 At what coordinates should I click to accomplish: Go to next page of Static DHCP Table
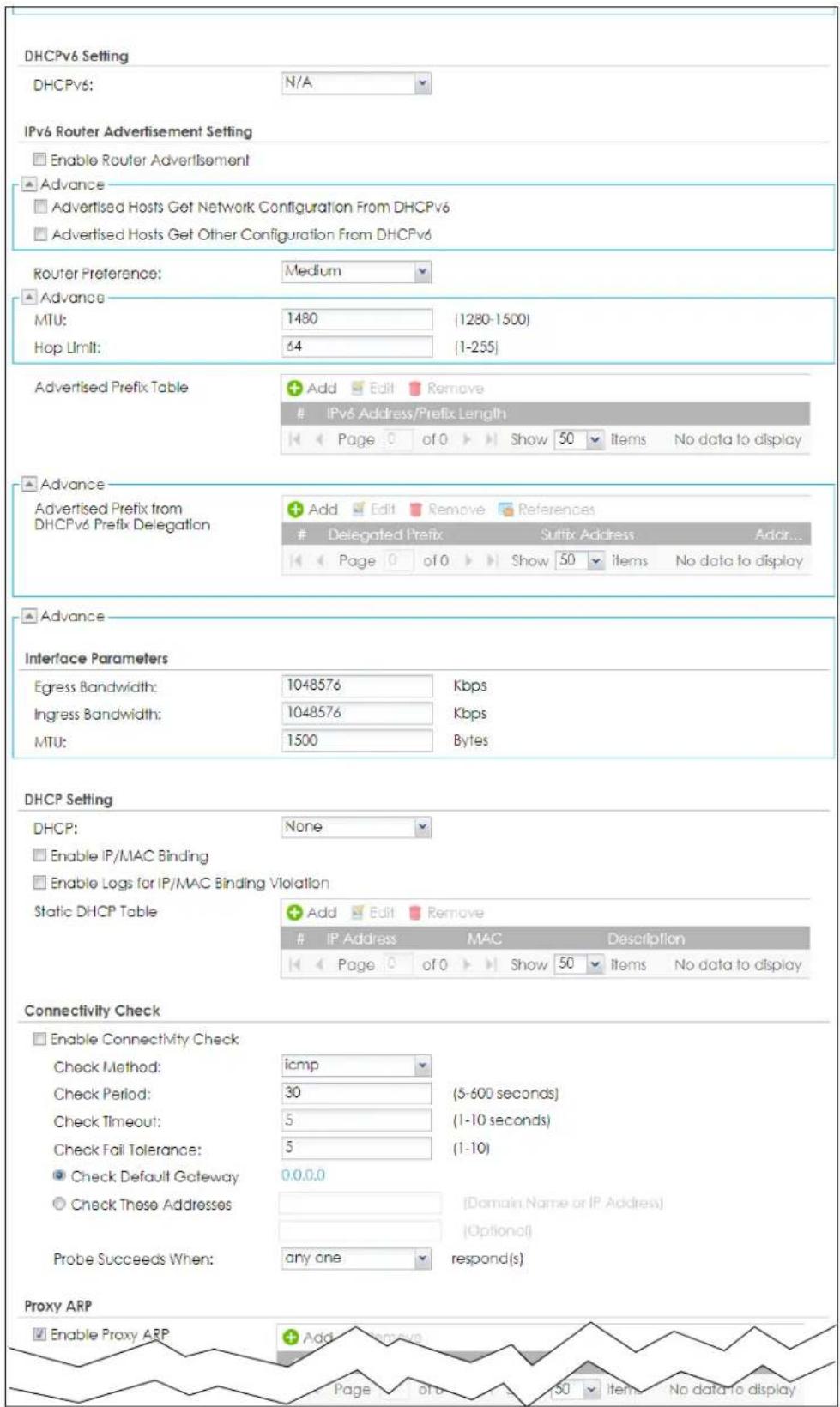point(468,964)
